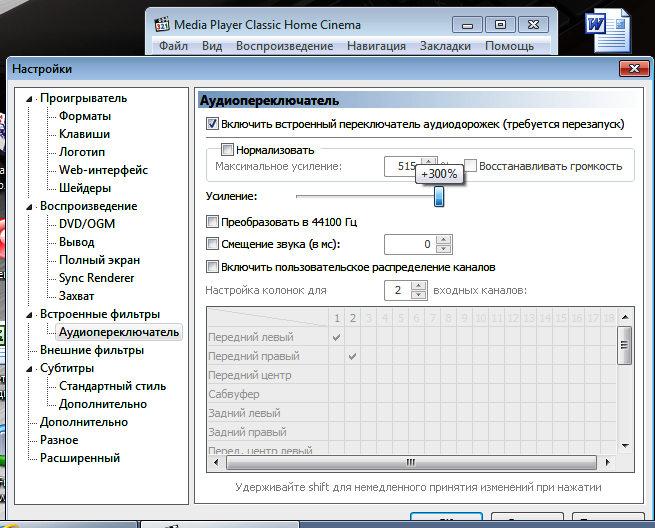Screen dimensions: 655x528
Task: Enable 'Преобразовать в 44100 Гц' checkbox
Action: tap(212, 221)
